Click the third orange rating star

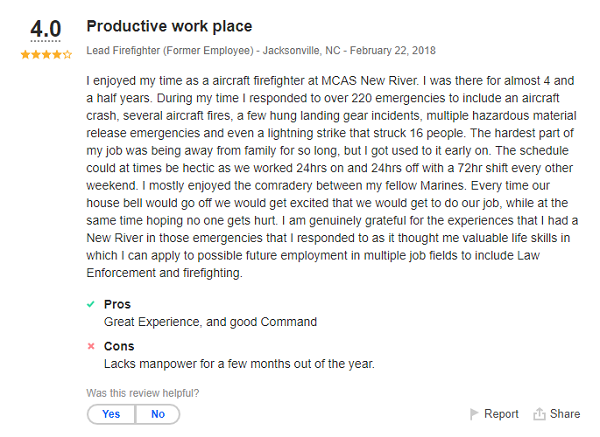[46, 54]
